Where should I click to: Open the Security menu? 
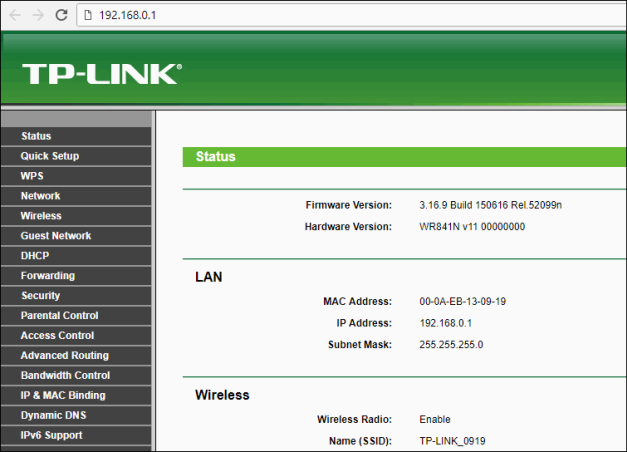point(76,296)
